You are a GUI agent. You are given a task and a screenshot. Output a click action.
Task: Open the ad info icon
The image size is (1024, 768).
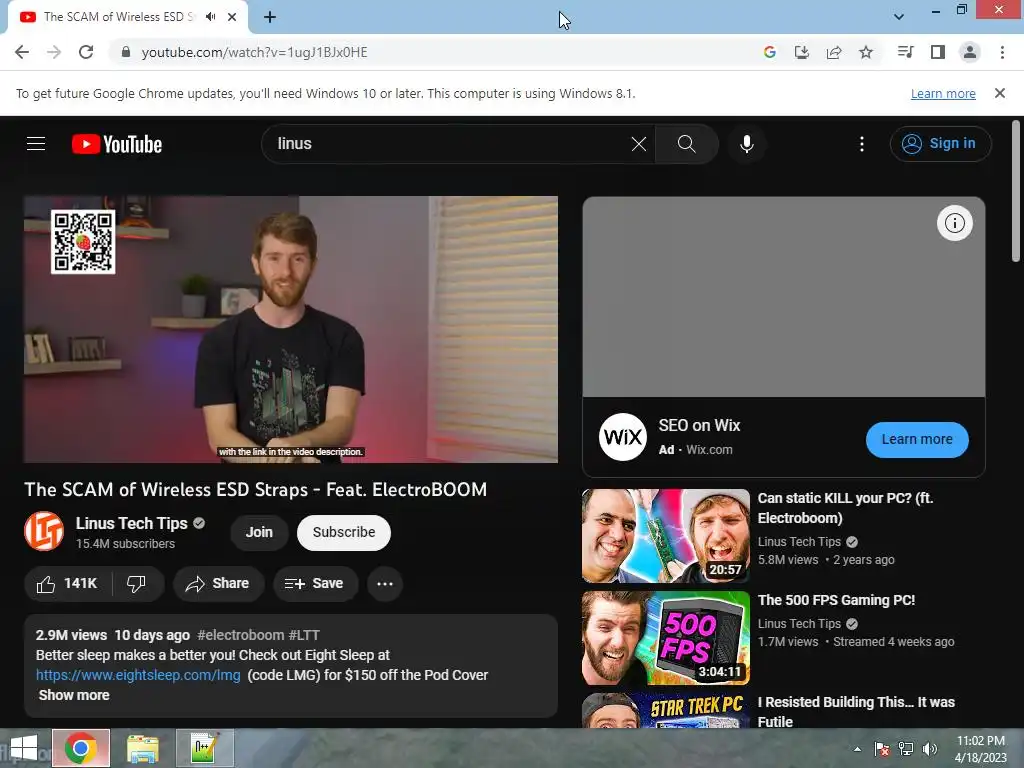[955, 223]
